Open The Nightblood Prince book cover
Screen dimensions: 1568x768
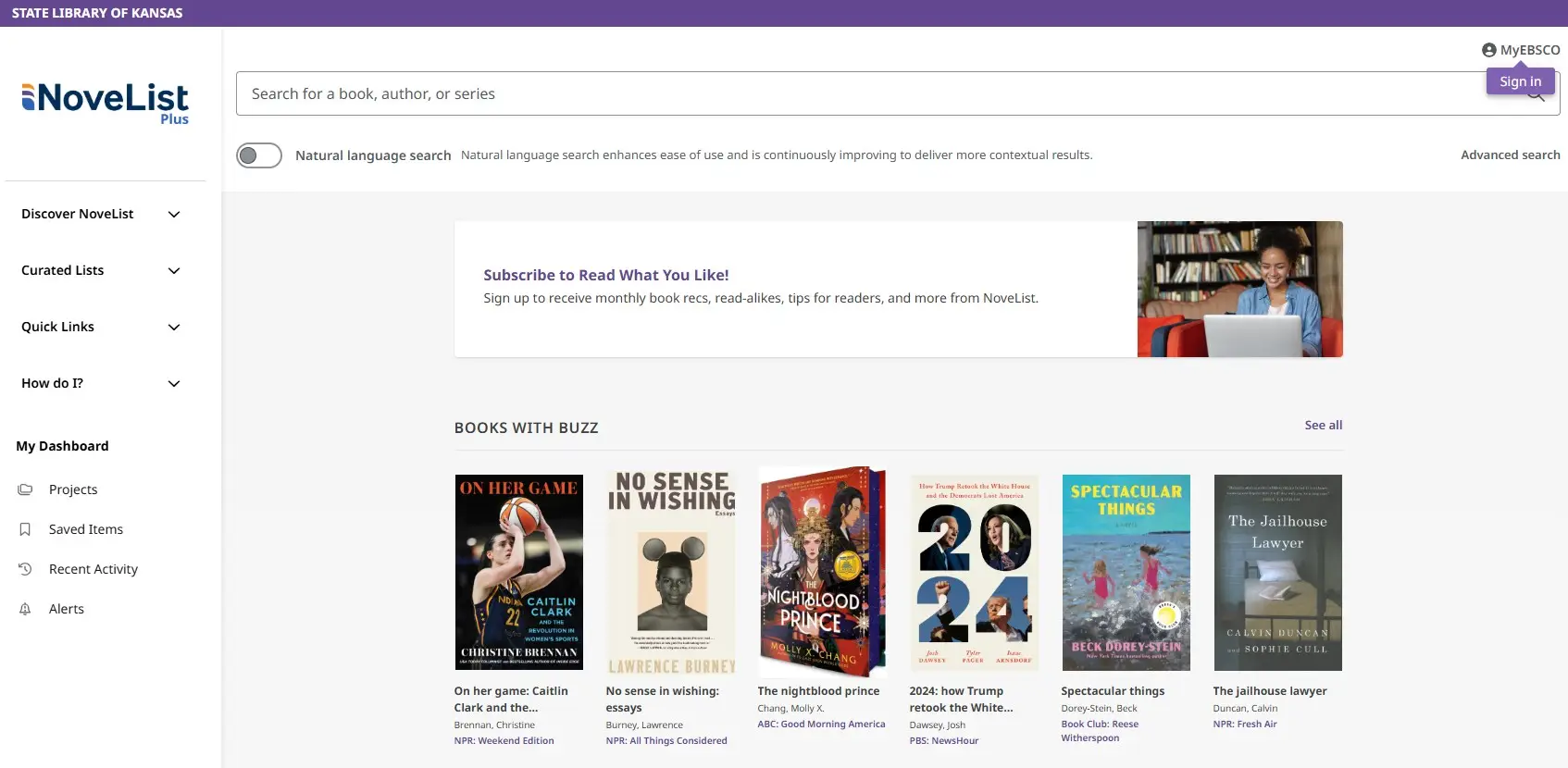point(822,572)
